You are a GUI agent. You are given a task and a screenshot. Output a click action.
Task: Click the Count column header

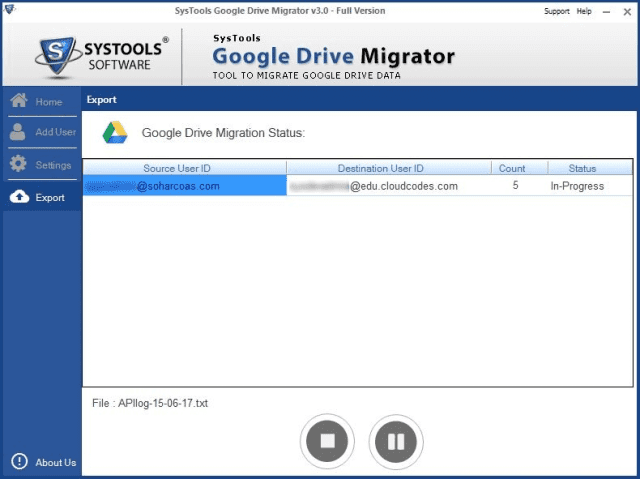[x=520, y=168]
